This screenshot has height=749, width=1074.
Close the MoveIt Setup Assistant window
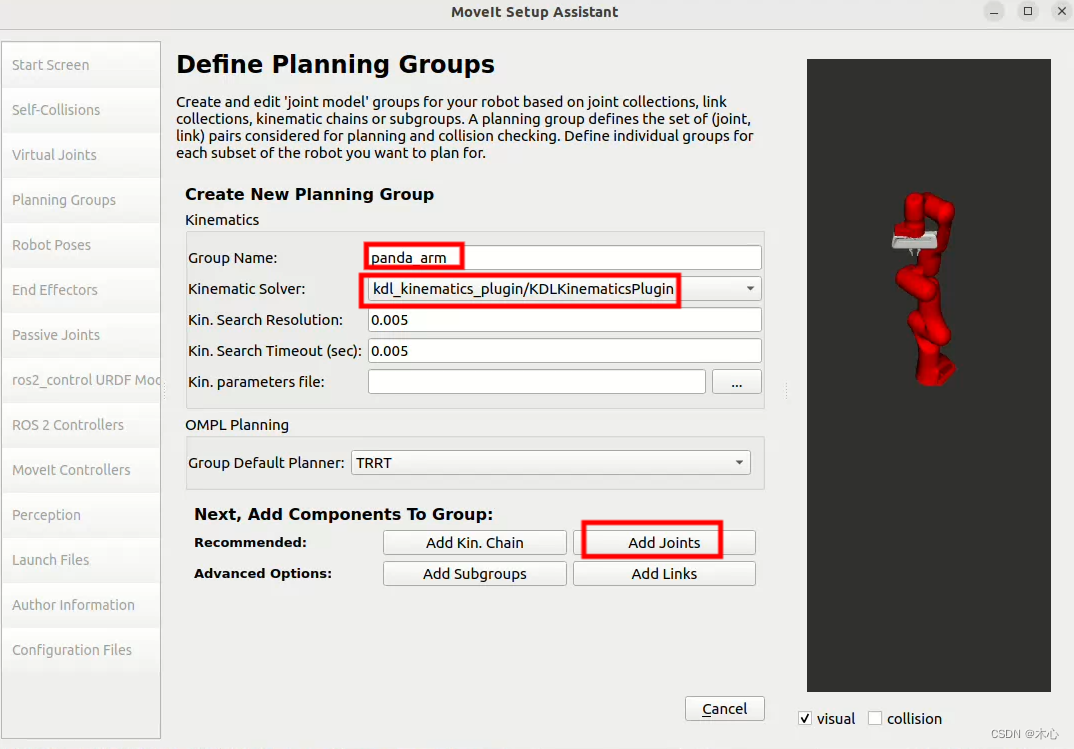pyautogui.click(x=1062, y=12)
